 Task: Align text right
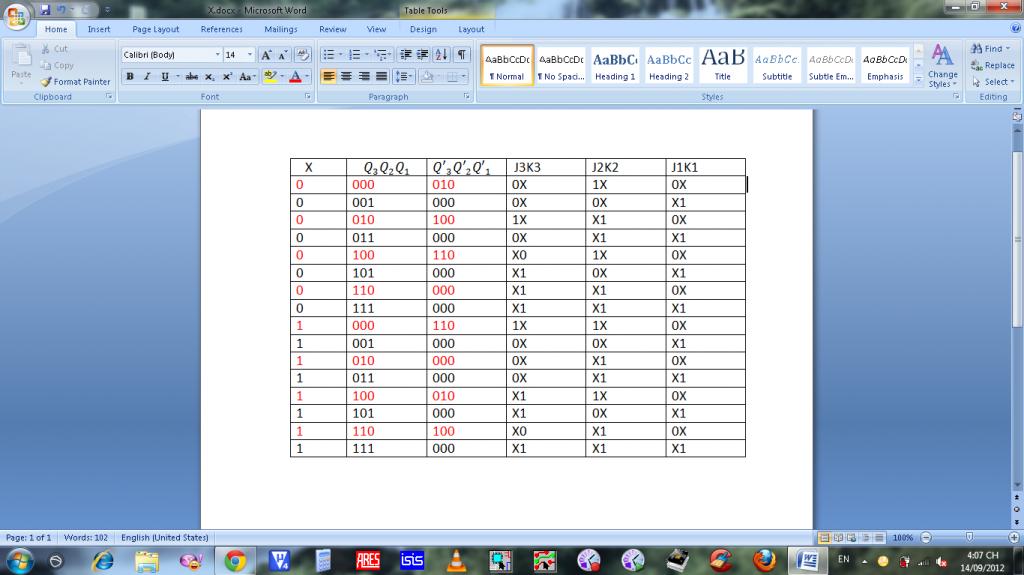pos(364,76)
